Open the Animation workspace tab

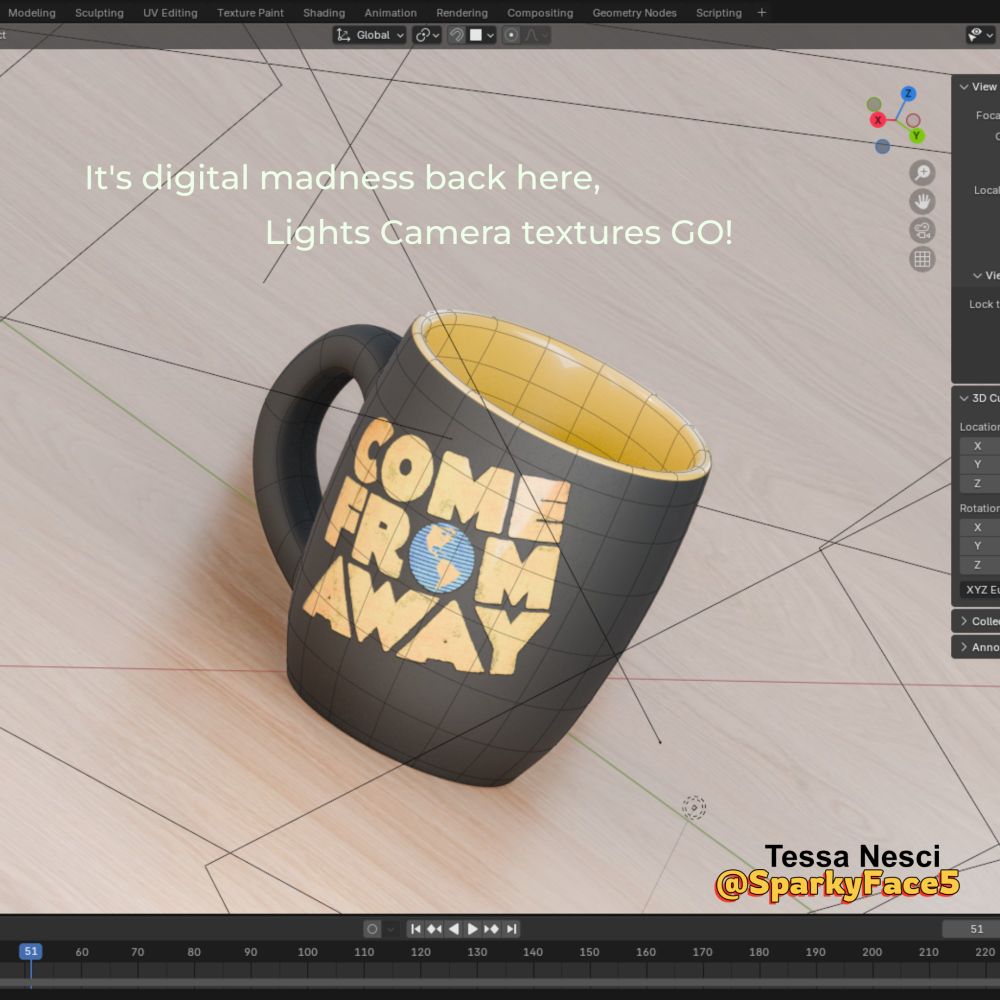390,13
